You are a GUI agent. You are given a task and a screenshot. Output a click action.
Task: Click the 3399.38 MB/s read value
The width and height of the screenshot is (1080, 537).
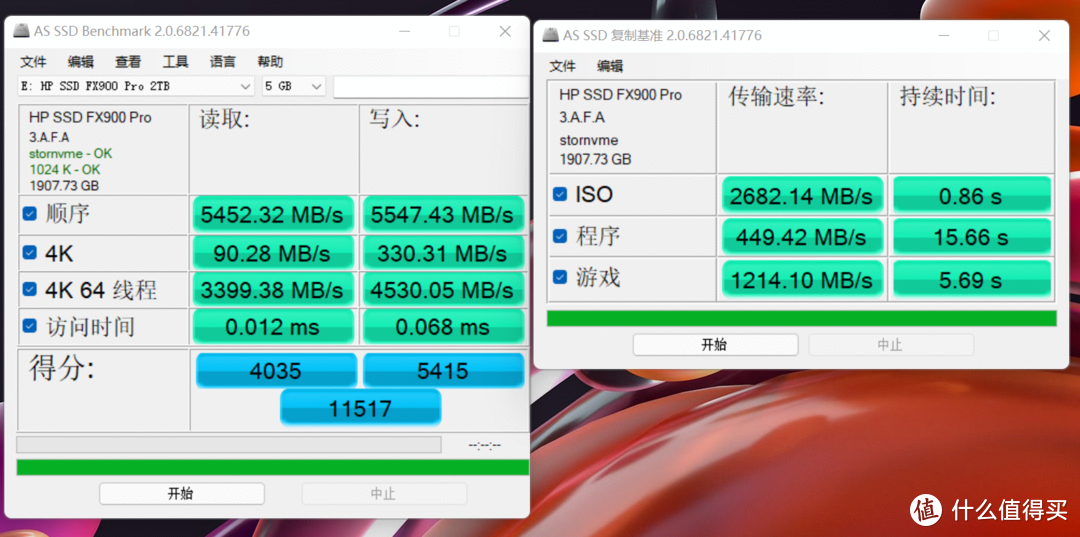(273, 290)
